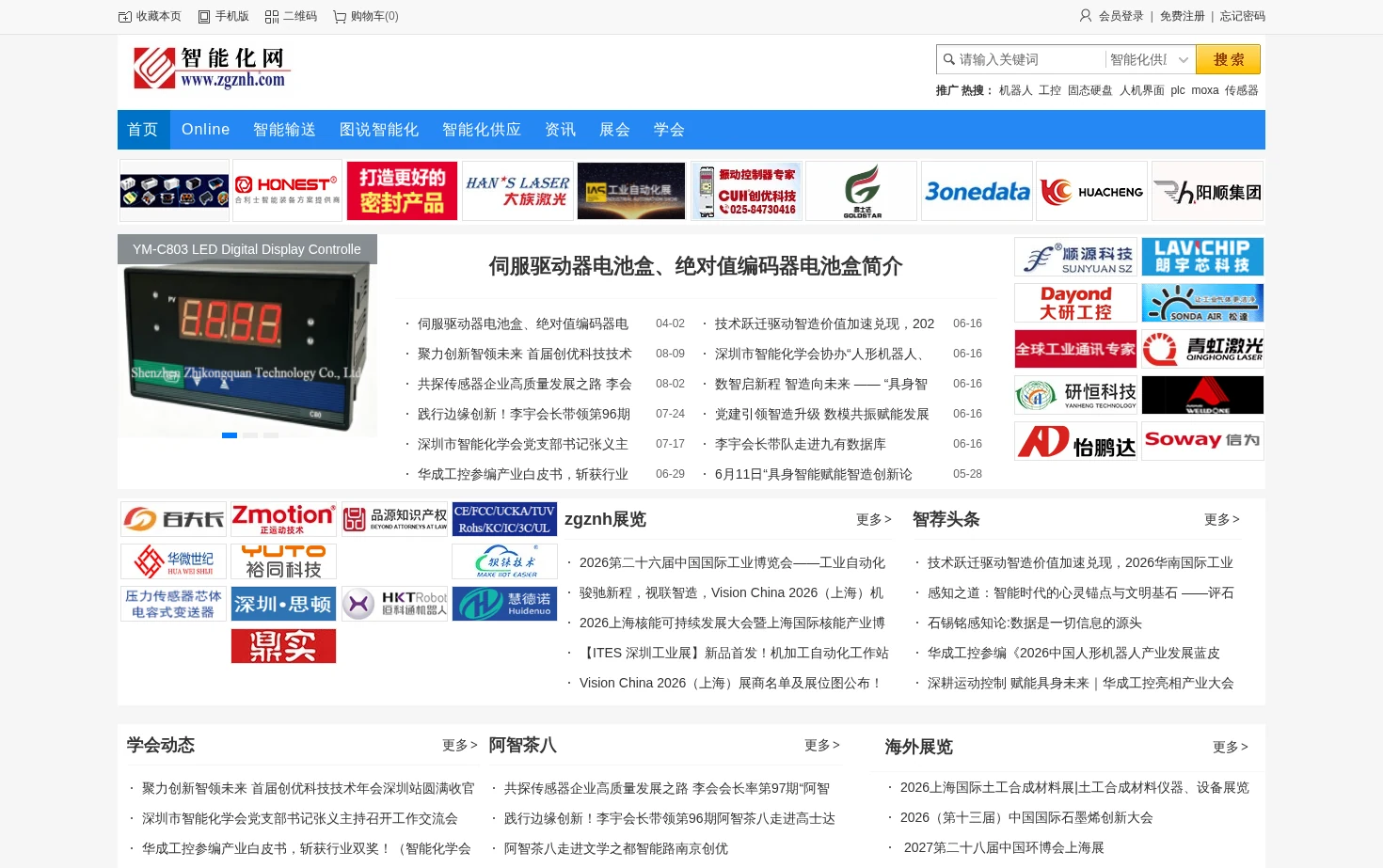Open the 图说智能化 navigation tab
This screenshot has height=868, width=1383.
point(379,130)
